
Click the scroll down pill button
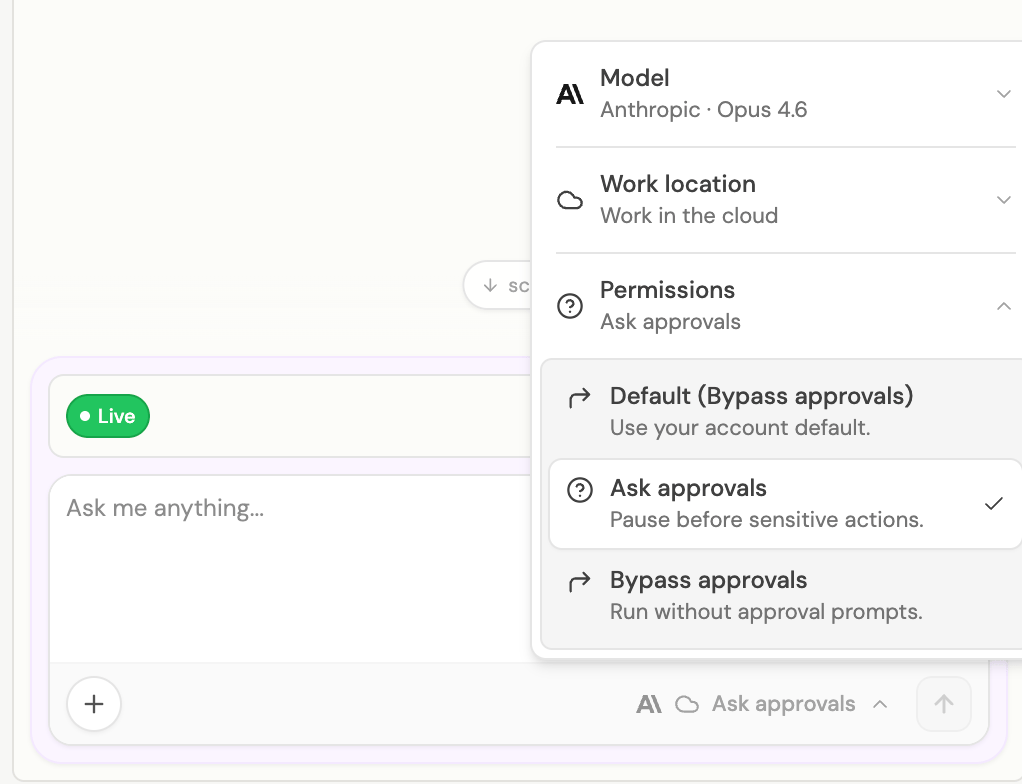click(498, 285)
